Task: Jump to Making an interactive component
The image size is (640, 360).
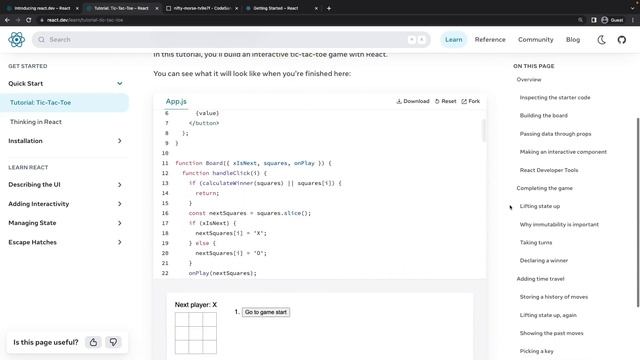Action: click(x=563, y=152)
